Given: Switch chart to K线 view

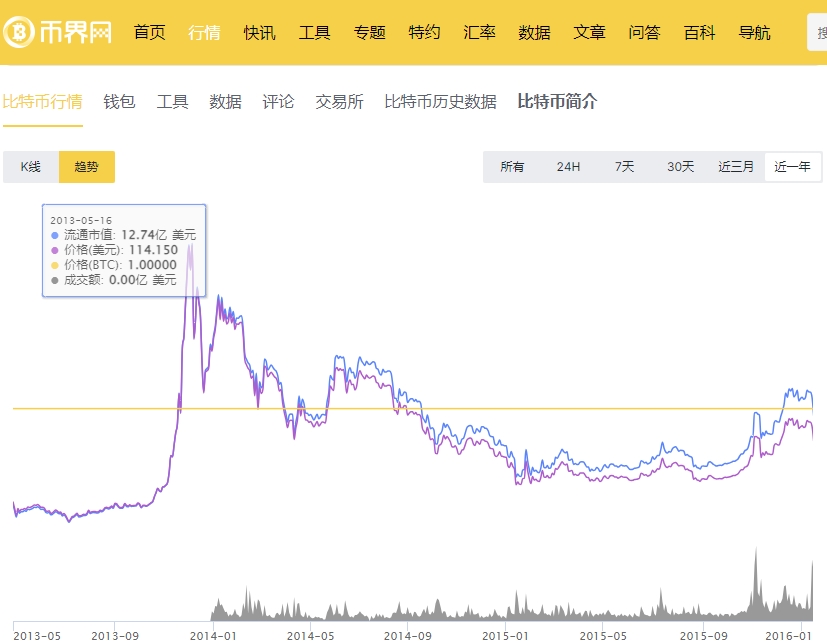Looking at the screenshot, I should coord(31,167).
